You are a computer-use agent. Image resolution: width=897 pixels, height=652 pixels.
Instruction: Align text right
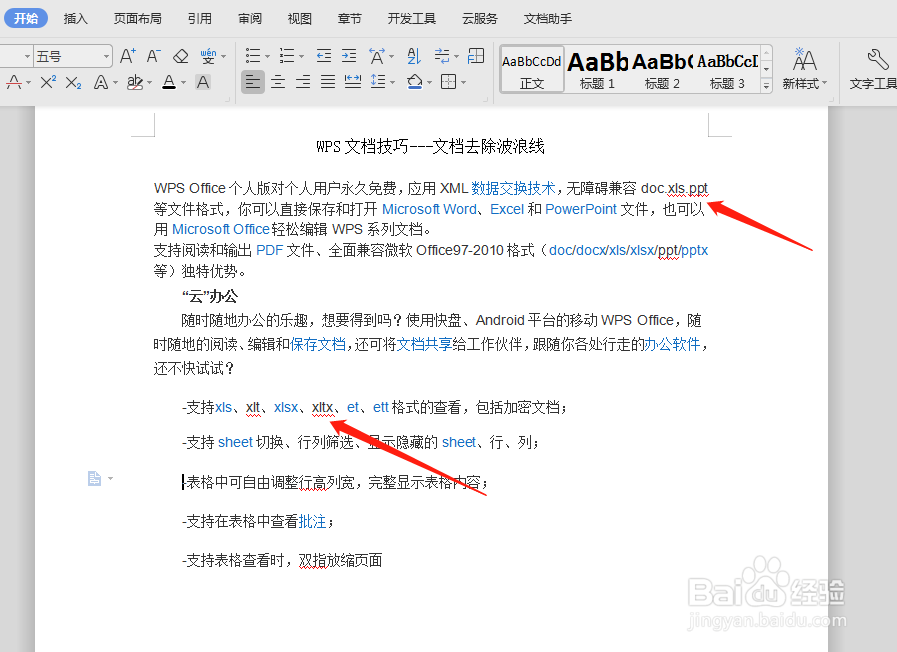point(303,82)
